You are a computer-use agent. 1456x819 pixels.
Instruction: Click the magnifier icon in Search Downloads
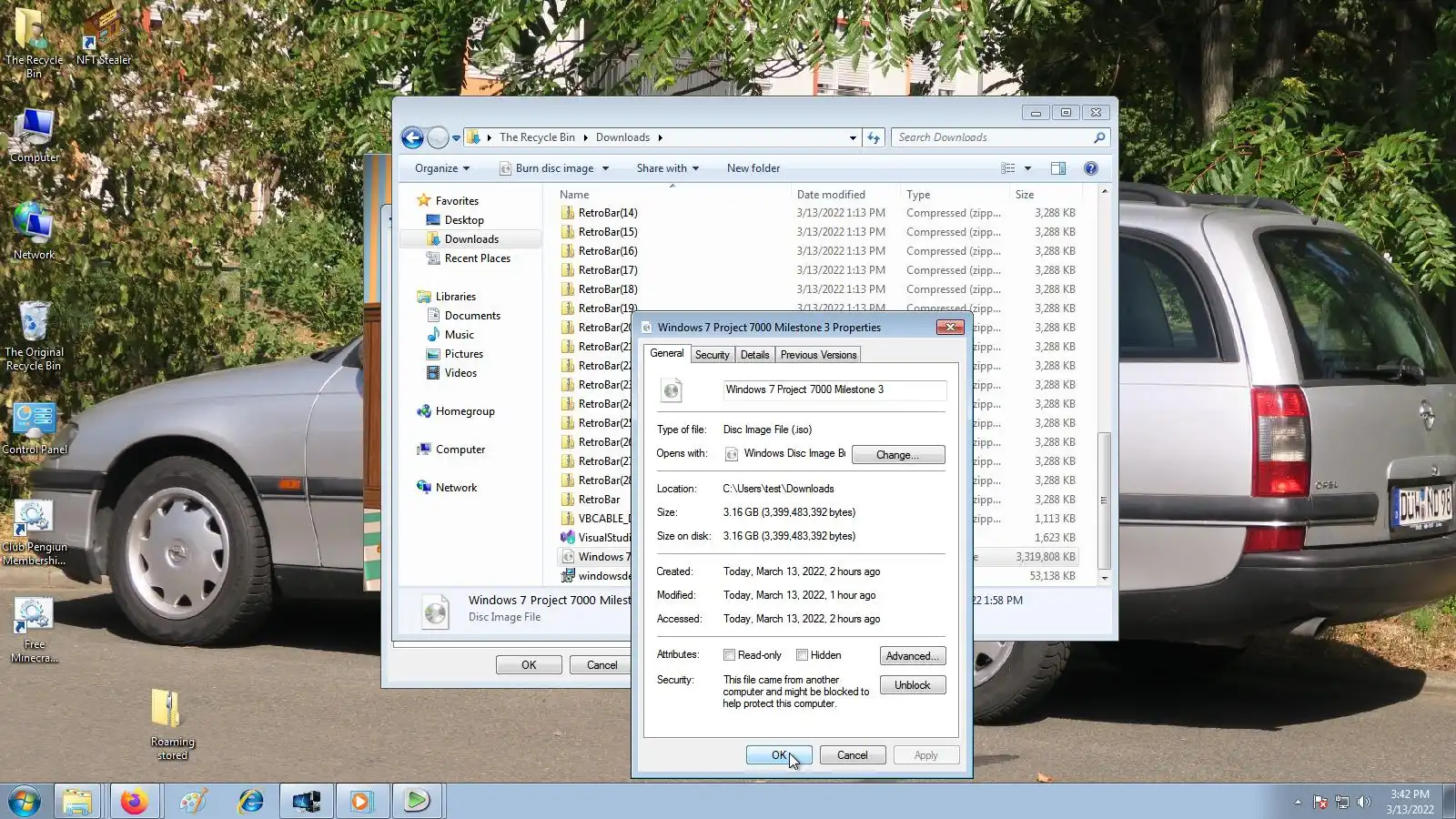click(x=1099, y=137)
